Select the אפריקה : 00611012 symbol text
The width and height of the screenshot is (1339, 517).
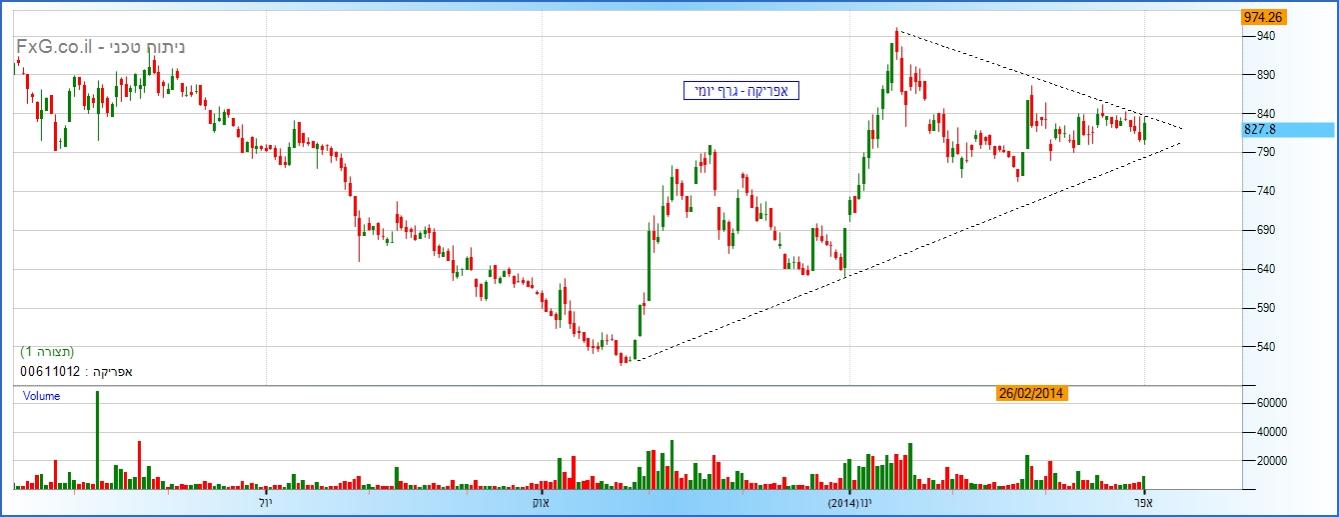[76, 371]
